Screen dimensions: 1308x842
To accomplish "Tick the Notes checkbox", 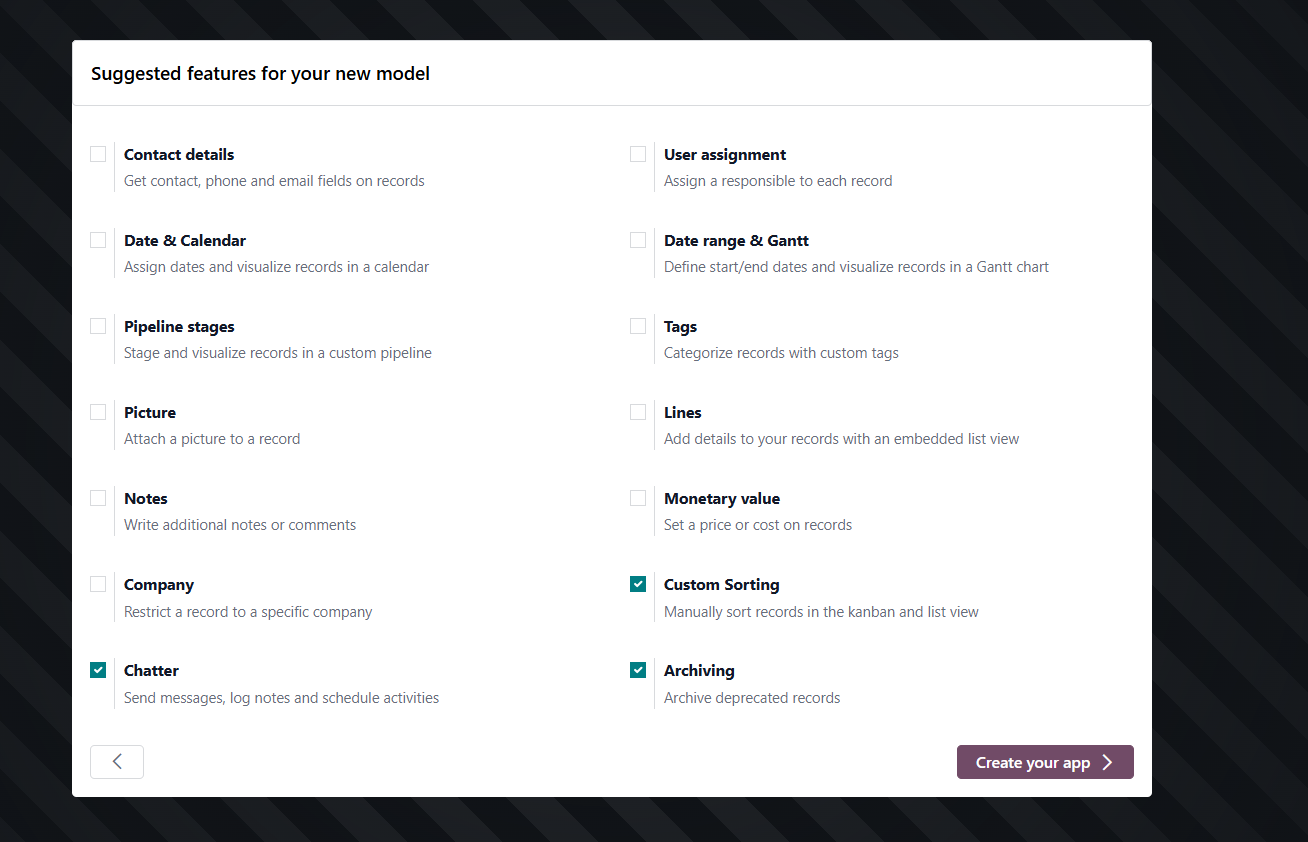I will pyautogui.click(x=98, y=498).
